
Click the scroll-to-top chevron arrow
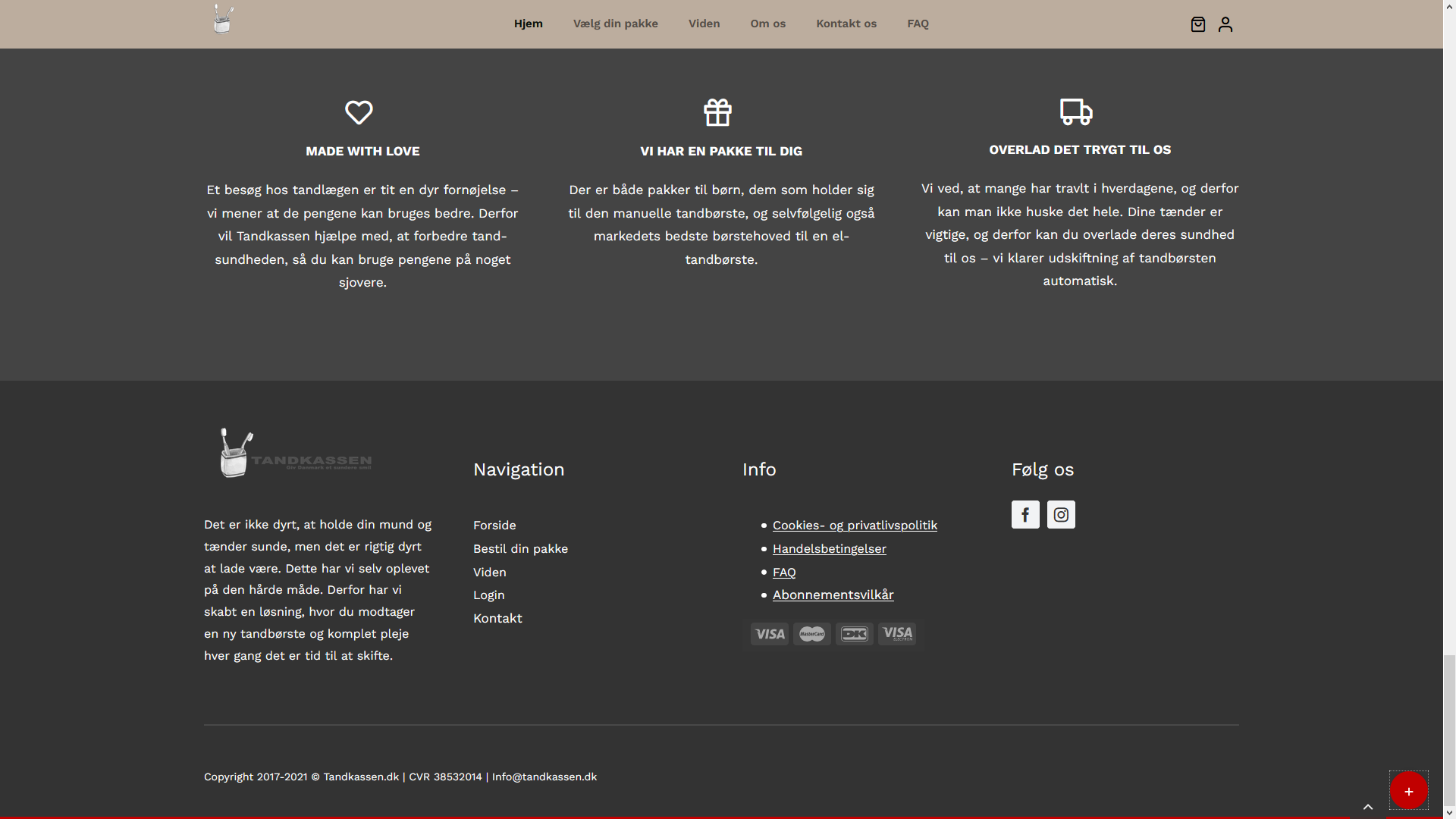click(1368, 807)
